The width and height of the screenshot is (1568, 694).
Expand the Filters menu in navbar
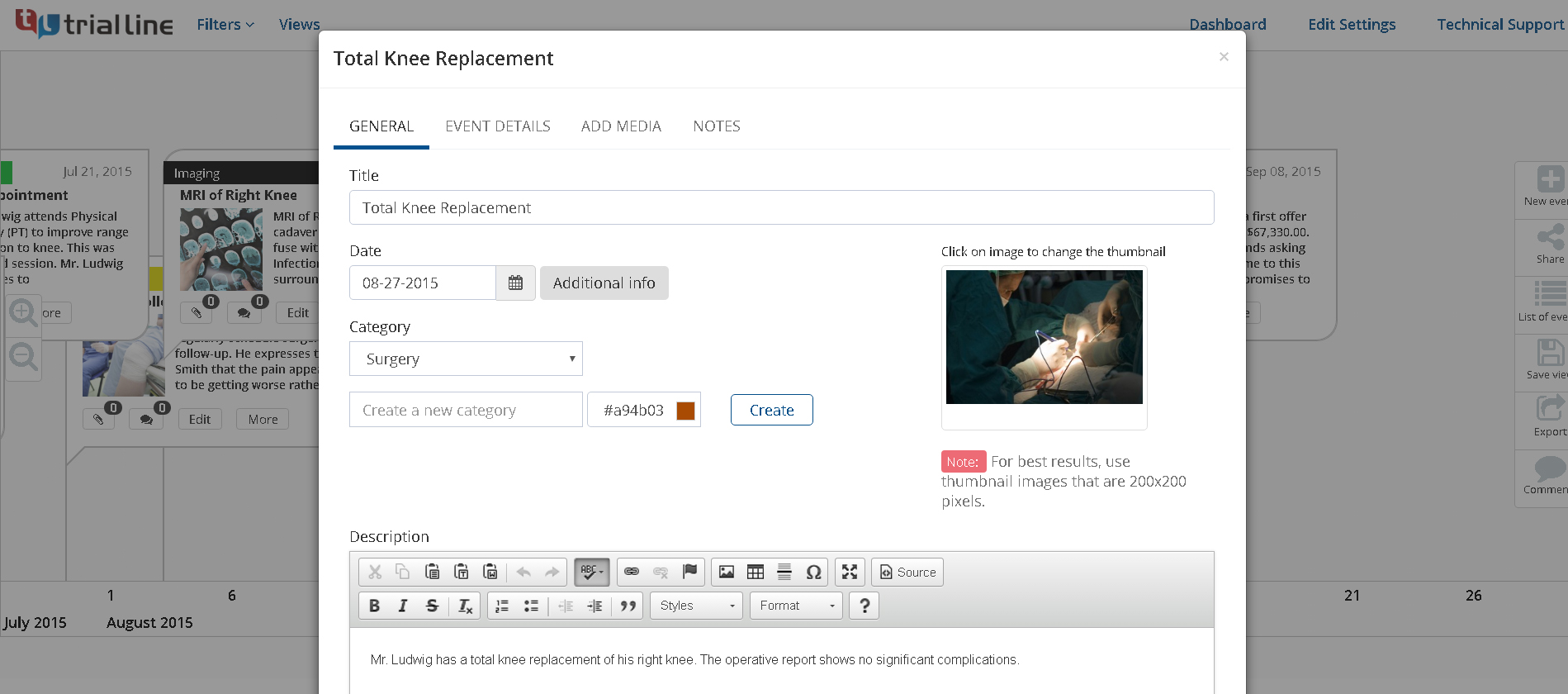click(x=225, y=25)
